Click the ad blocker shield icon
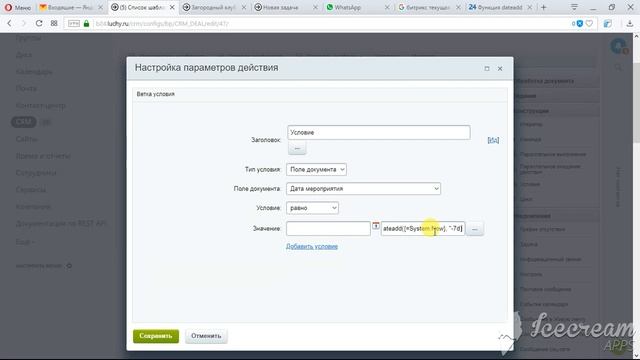The image size is (640, 360). click(x=580, y=24)
